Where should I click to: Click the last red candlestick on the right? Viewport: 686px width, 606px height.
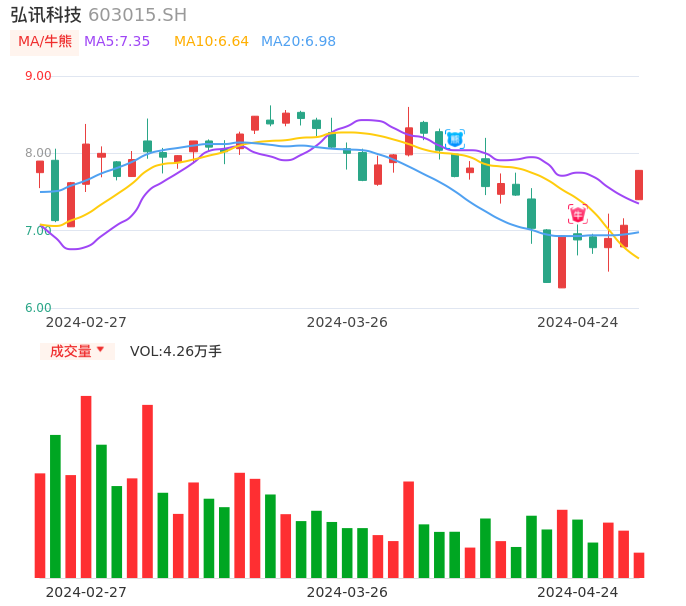(639, 185)
